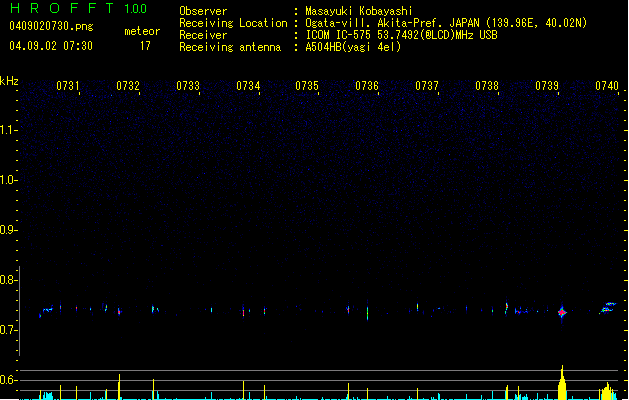Click the meteor count value 17
The image size is (629, 400).
[145, 46]
